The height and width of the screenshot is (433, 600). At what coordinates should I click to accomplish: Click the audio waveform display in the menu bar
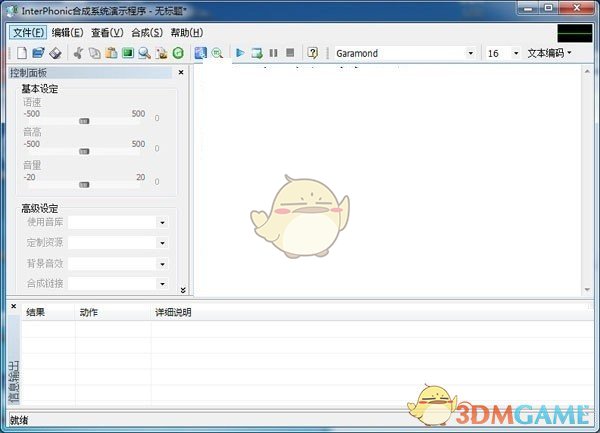[575, 33]
